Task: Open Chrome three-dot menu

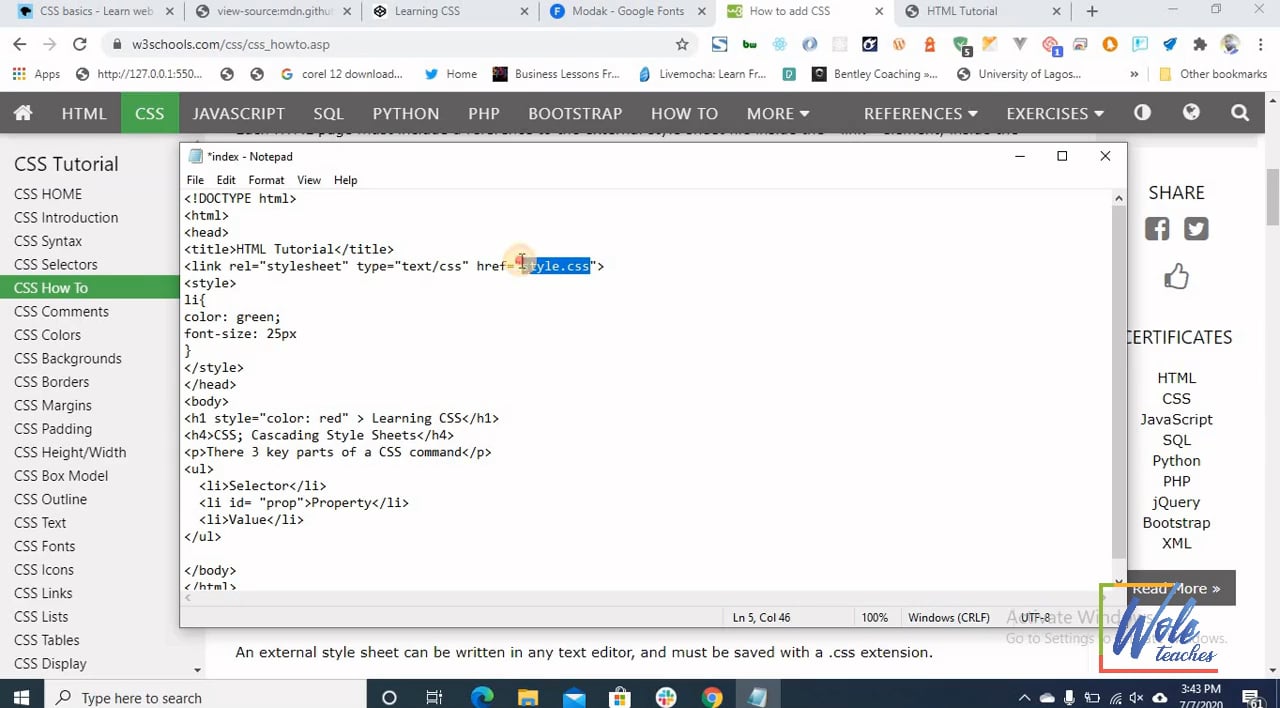Action: (1259, 44)
